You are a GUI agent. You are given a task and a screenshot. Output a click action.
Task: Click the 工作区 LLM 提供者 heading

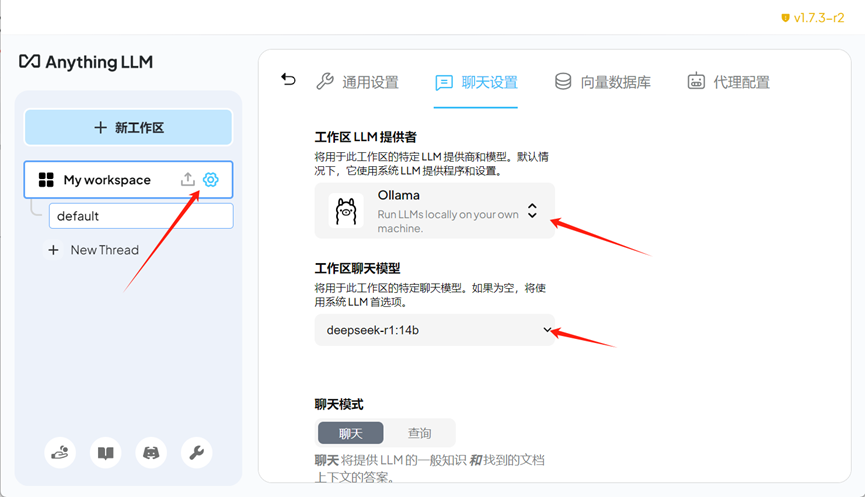click(366, 137)
